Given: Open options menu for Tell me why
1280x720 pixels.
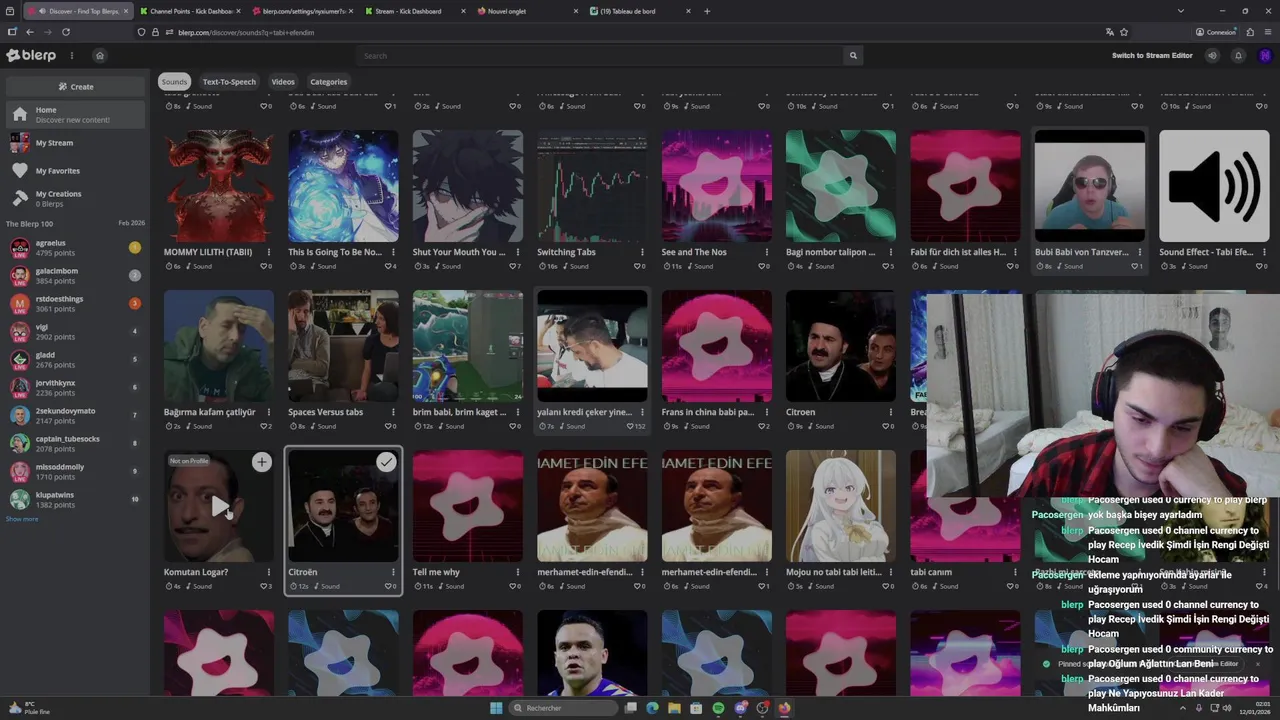Looking at the screenshot, I should click(518, 572).
